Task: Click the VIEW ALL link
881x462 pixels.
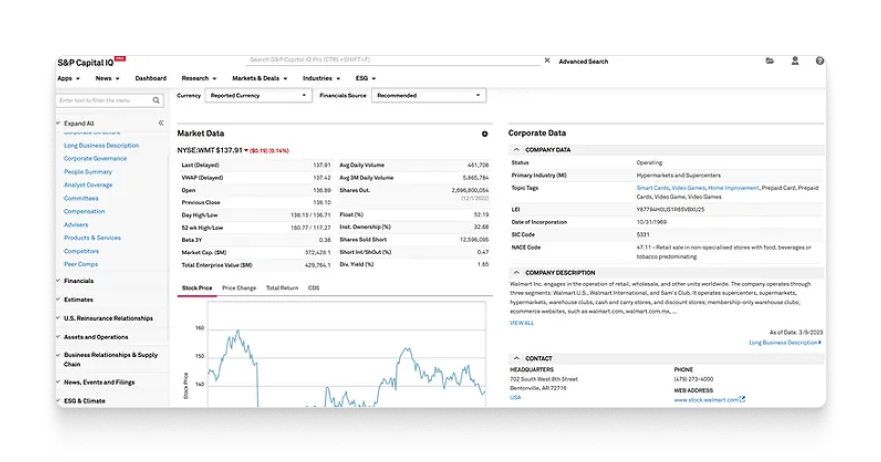Action: click(521, 323)
